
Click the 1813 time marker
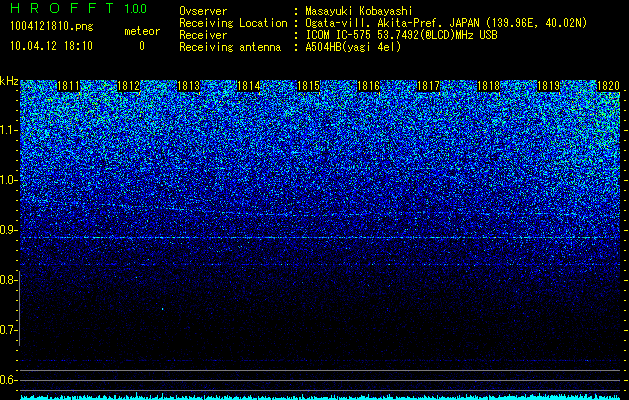(x=189, y=86)
